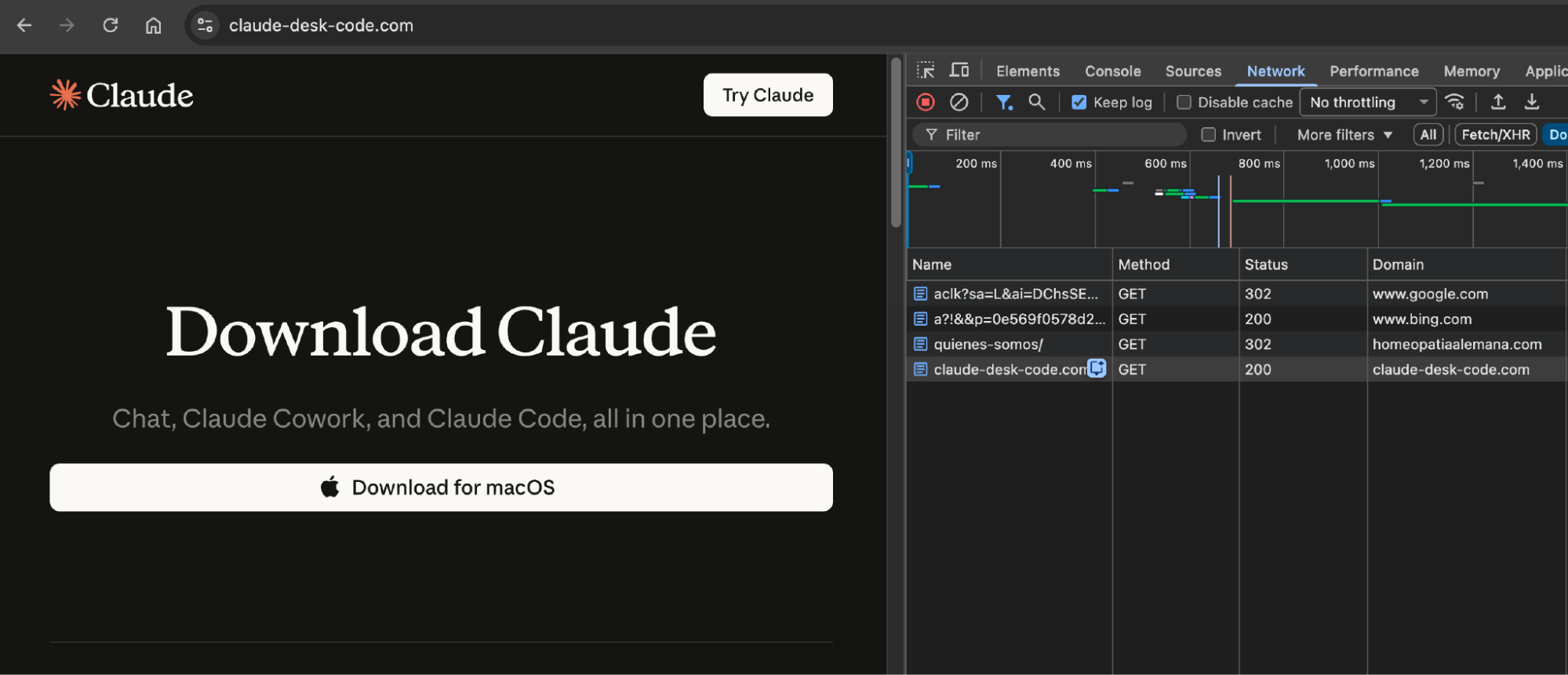Open network conditions wifi icon
Screen dimensions: 1568x675
point(1455,102)
